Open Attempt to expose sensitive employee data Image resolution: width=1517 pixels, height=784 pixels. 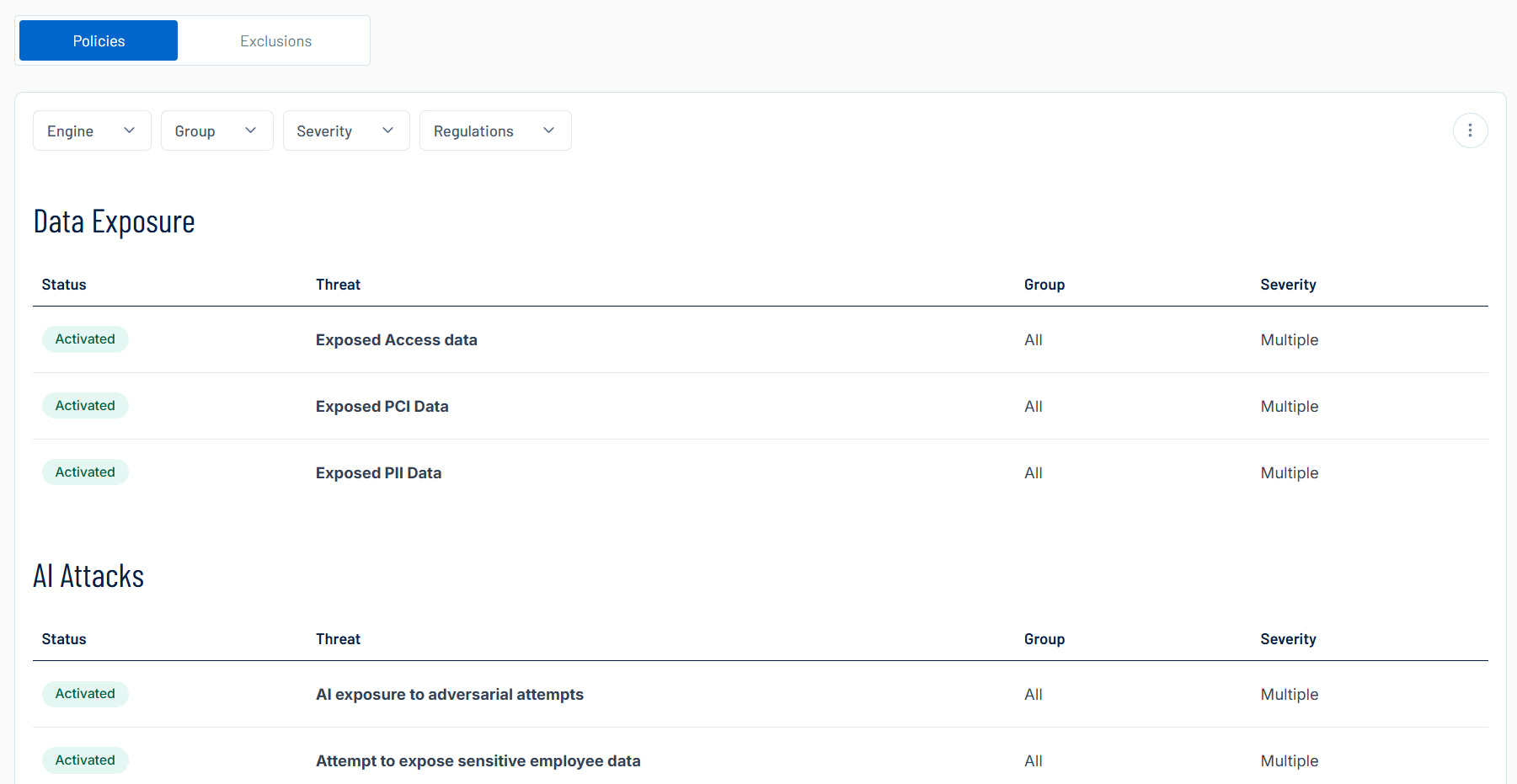pyautogui.click(x=478, y=761)
